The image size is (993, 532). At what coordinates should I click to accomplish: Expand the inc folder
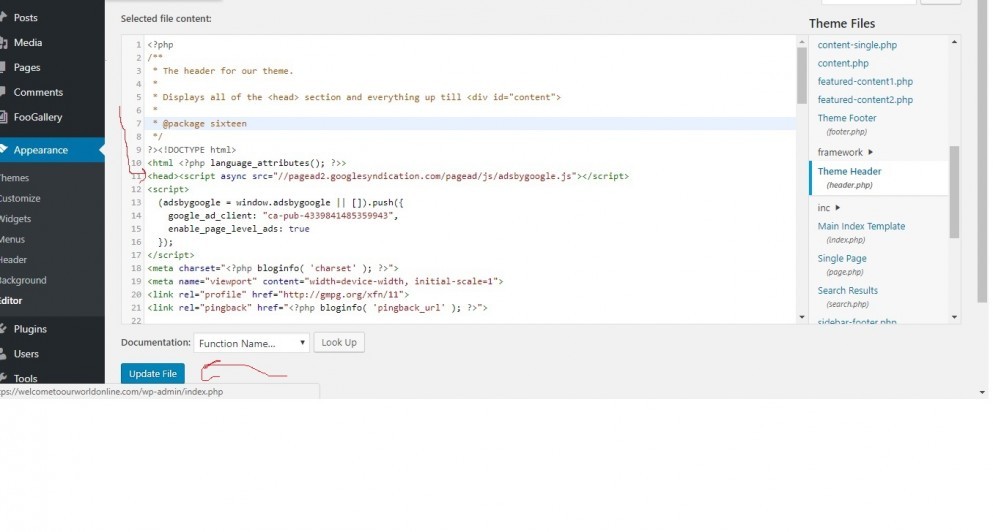click(828, 208)
